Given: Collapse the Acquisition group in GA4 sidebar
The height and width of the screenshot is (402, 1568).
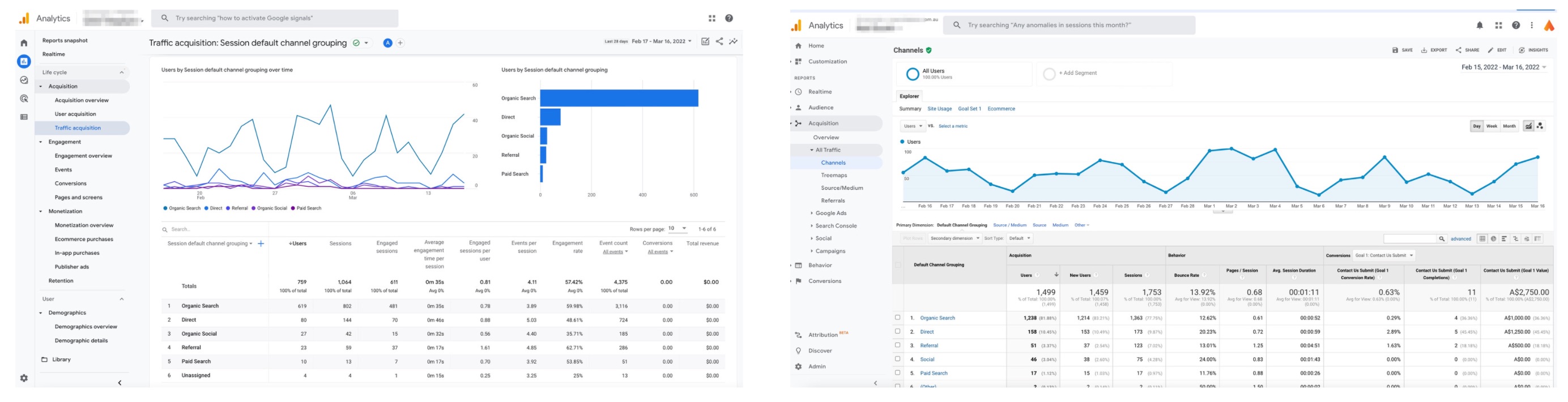Looking at the screenshot, I should pos(41,87).
